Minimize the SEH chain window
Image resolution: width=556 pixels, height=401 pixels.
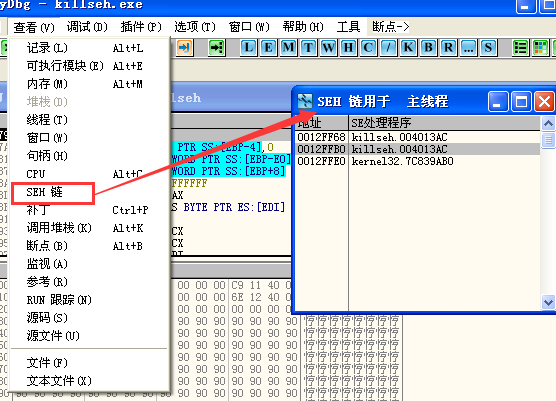click(x=498, y=102)
